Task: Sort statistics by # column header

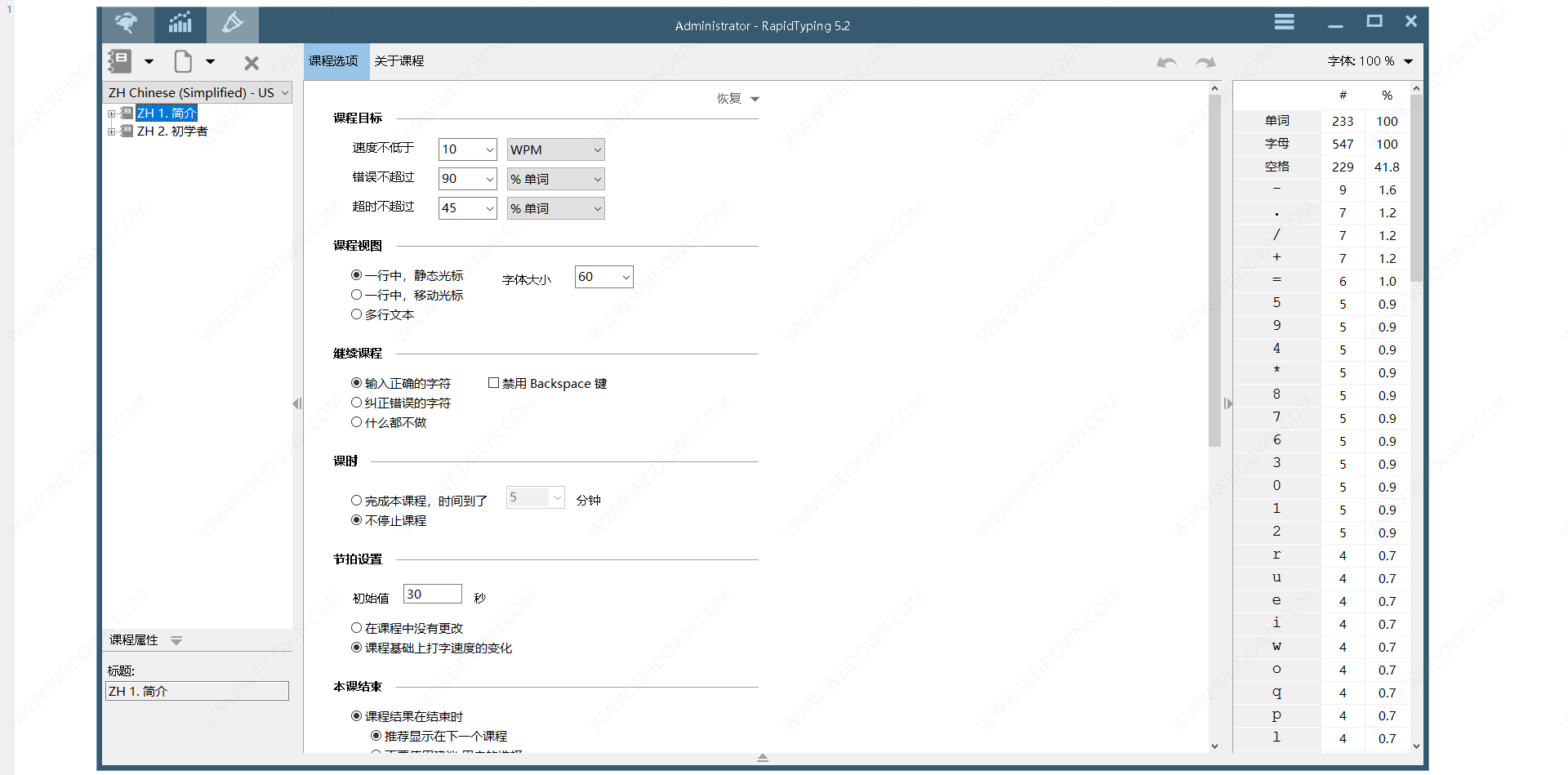Action: coord(1343,96)
